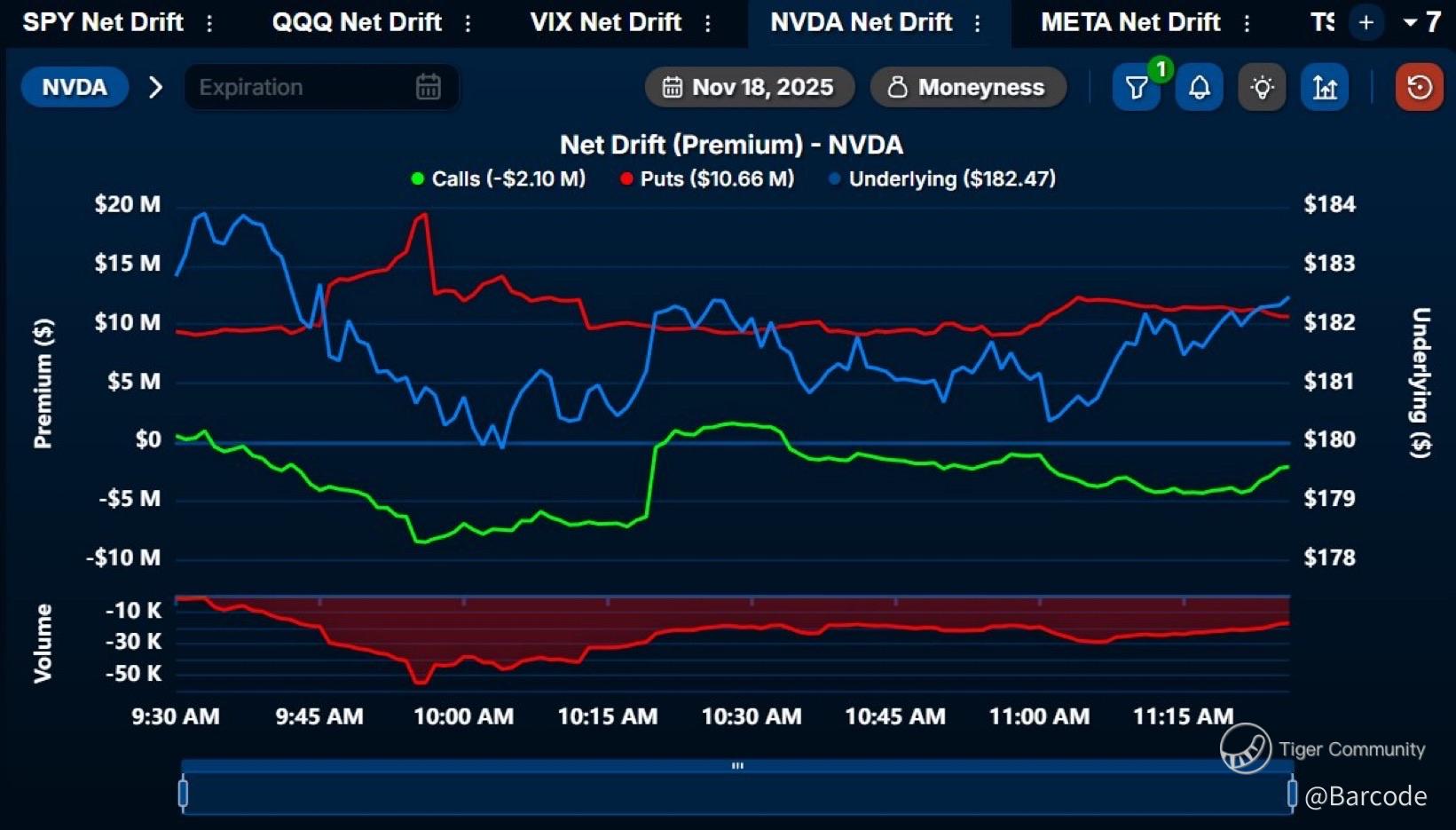This screenshot has height=830, width=1456.
Task: Click the left handle of time range slider
Action: 183,793
